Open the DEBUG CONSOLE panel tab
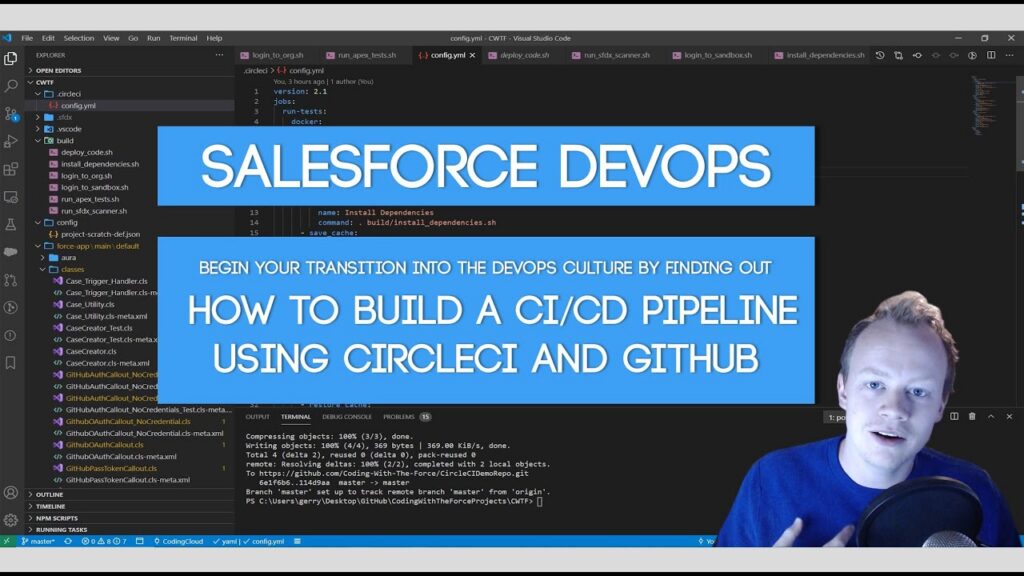Viewport: 1024px width, 576px height. [x=347, y=417]
